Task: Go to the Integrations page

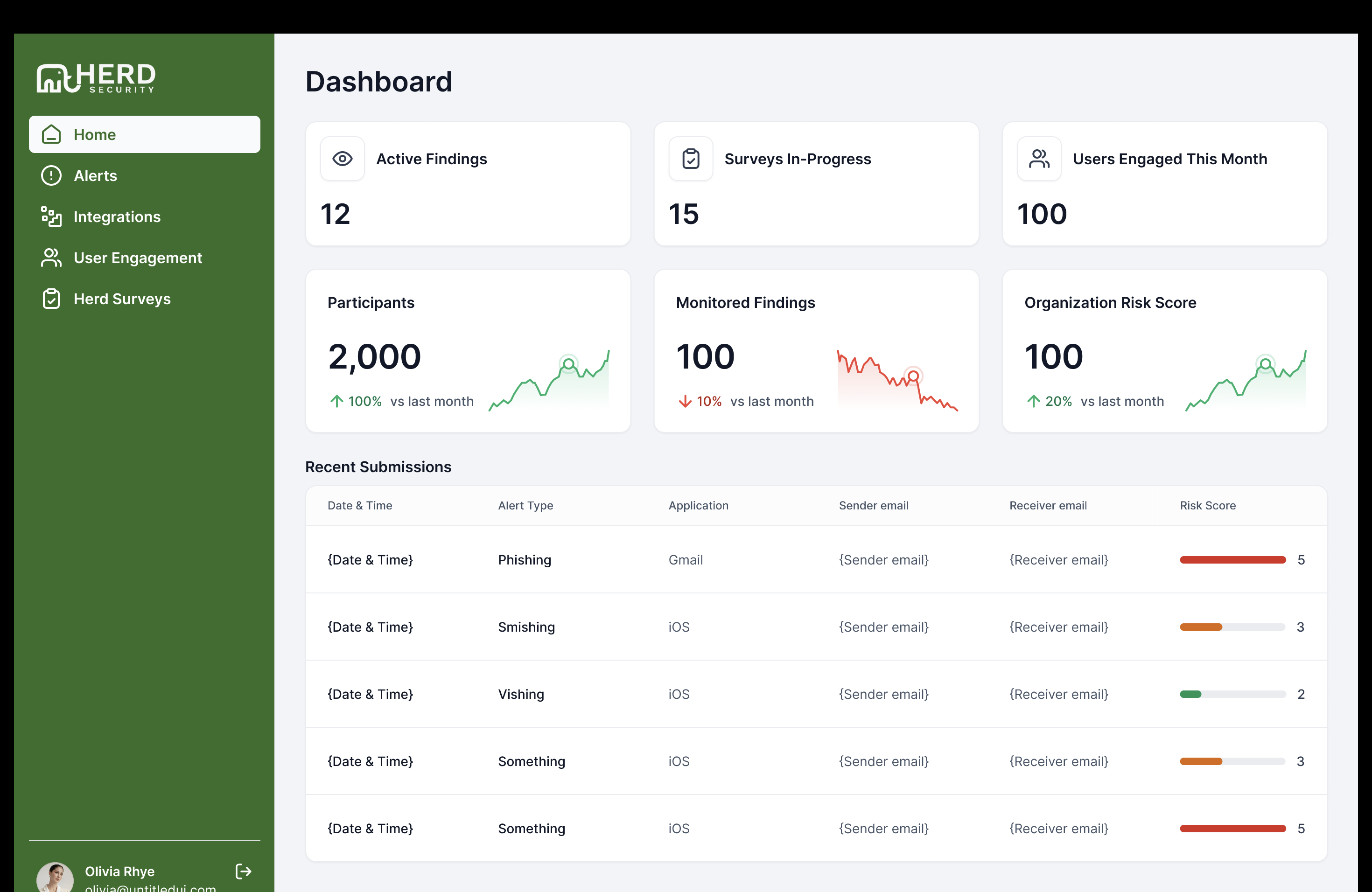Action: (x=117, y=216)
